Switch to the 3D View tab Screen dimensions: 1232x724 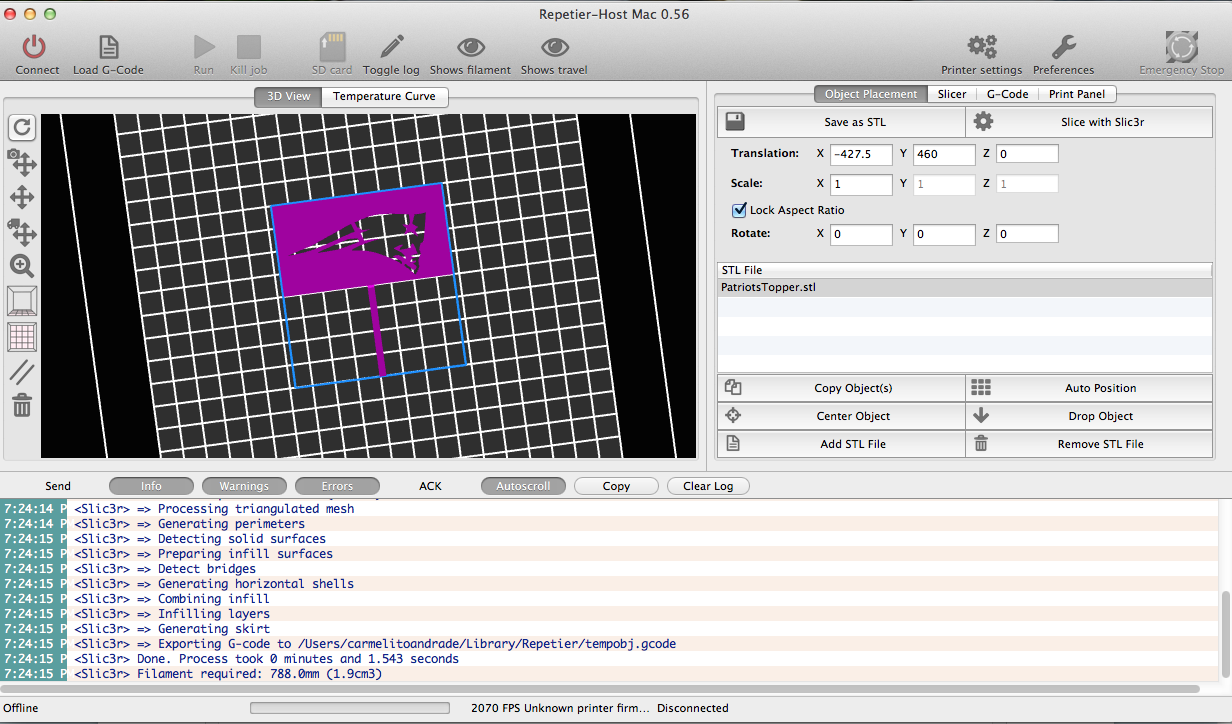coord(288,97)
